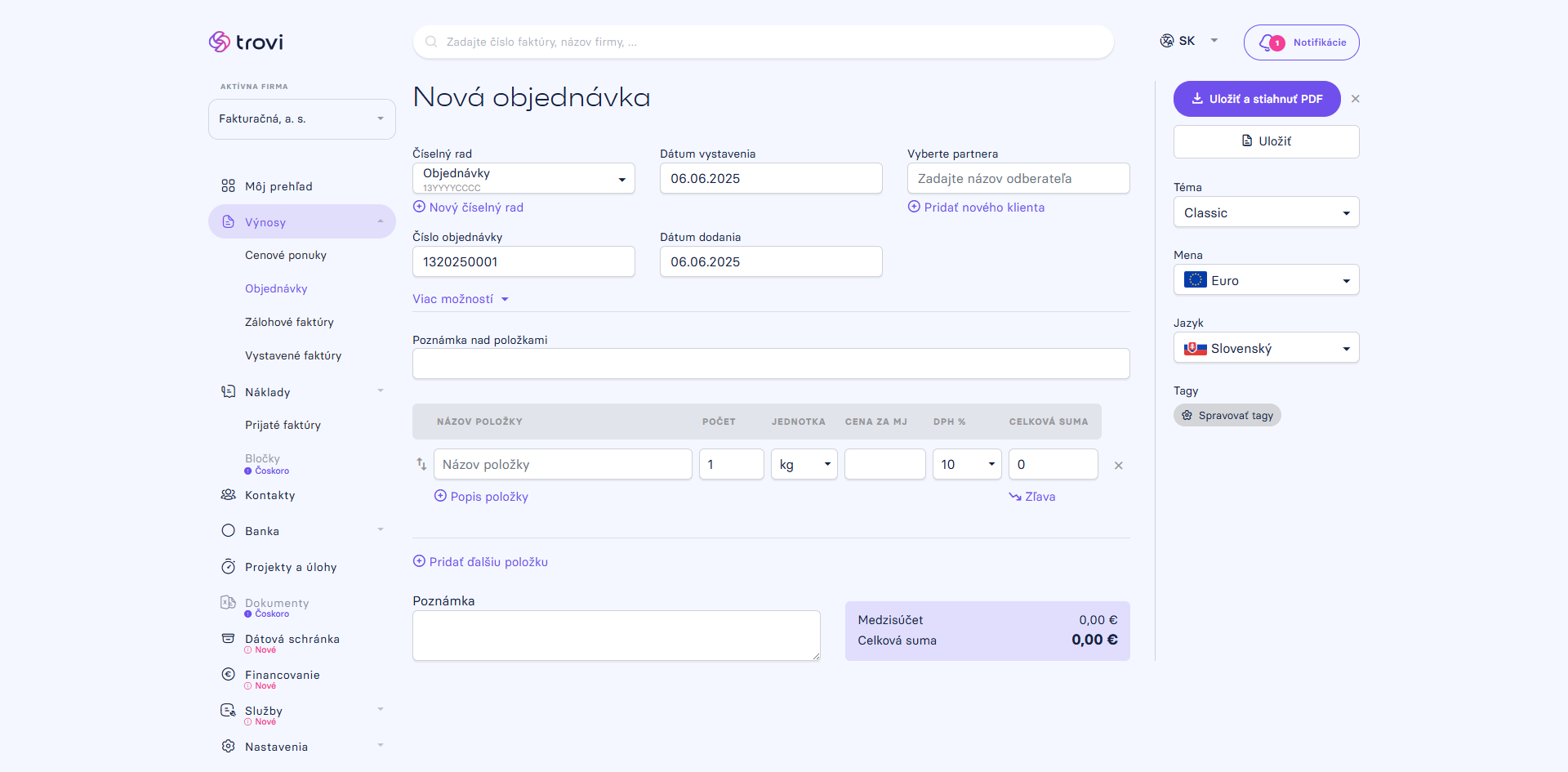Click the Projekty a úlohy icon

228,567
